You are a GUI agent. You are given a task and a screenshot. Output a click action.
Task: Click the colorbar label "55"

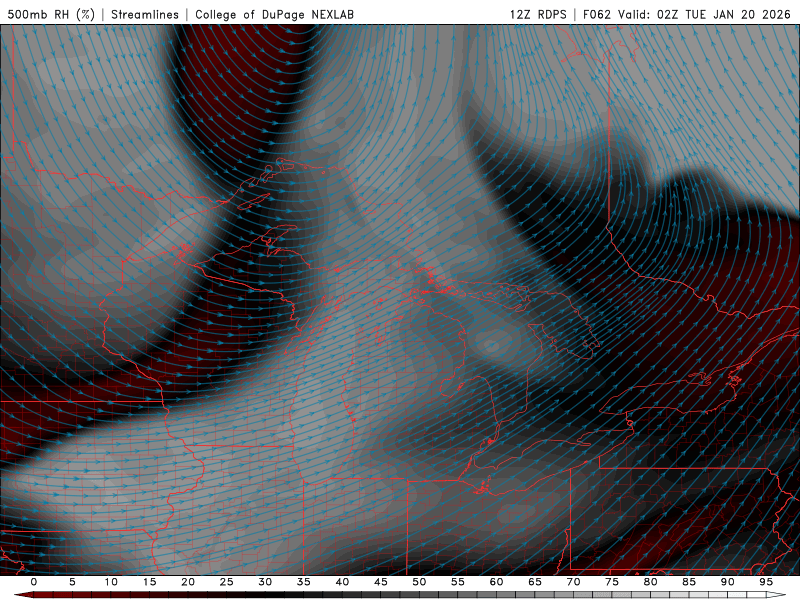[x=458, y=582]
